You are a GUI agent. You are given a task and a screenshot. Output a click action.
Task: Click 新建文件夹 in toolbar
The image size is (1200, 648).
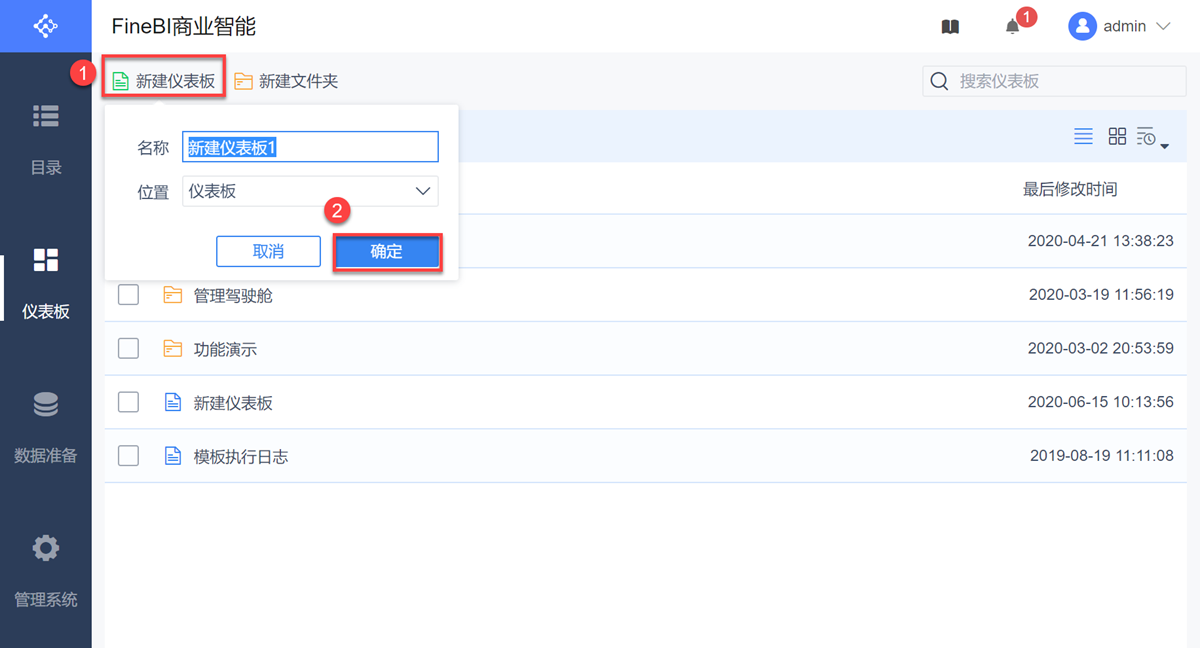(287, 82)
